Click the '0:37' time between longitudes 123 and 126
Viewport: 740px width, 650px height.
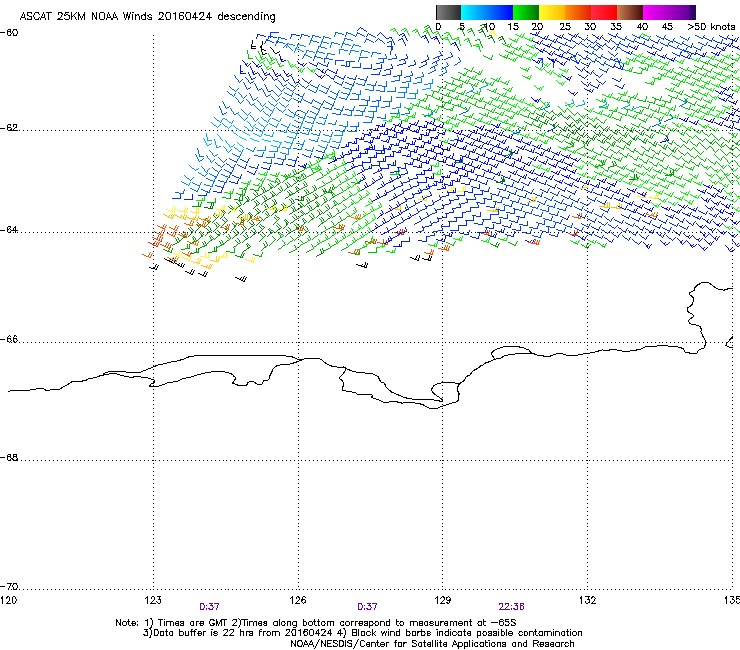pos(209,607)
